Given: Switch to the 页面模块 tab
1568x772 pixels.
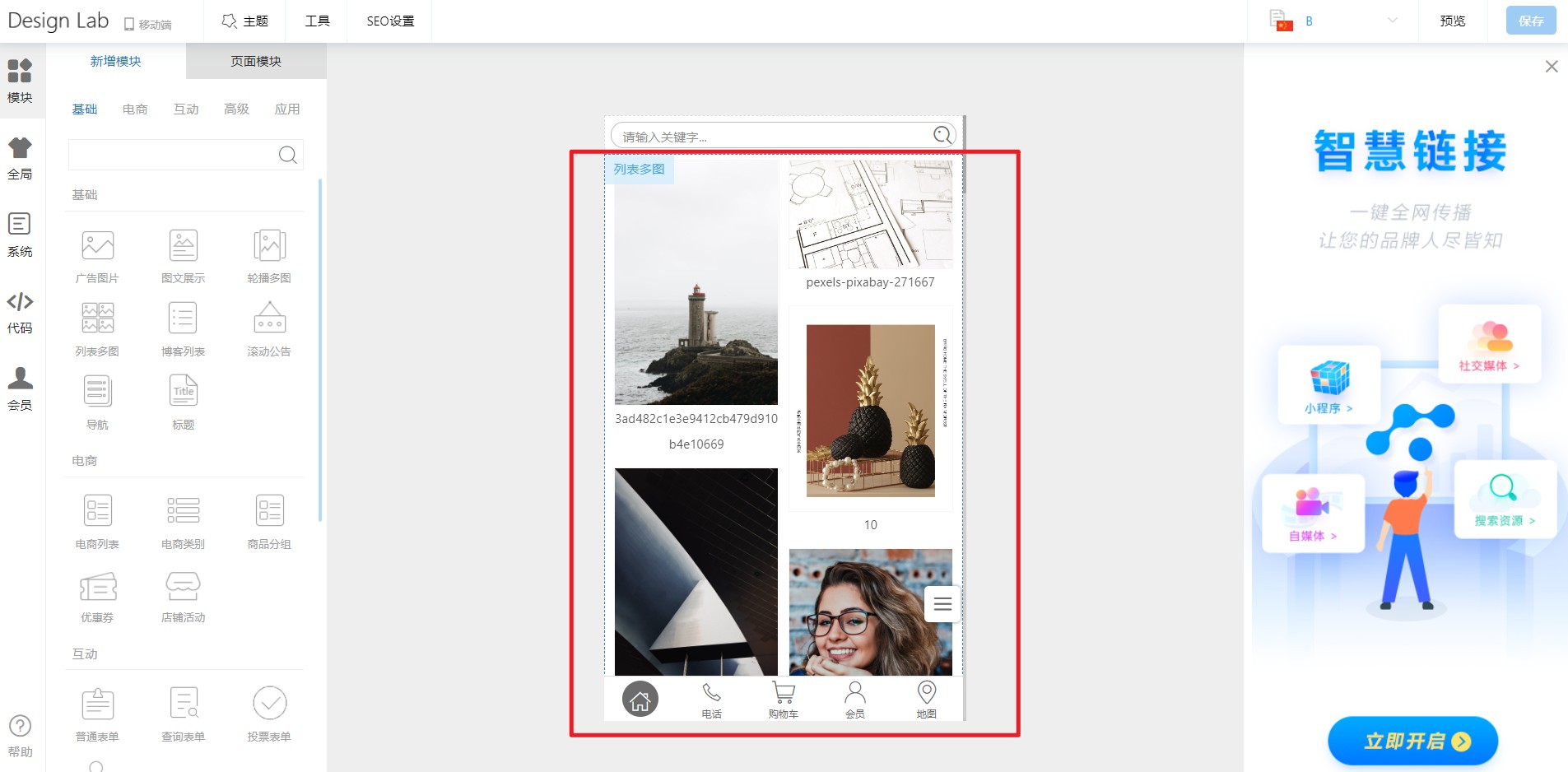Looking at the screenshot, I should 256,61.
